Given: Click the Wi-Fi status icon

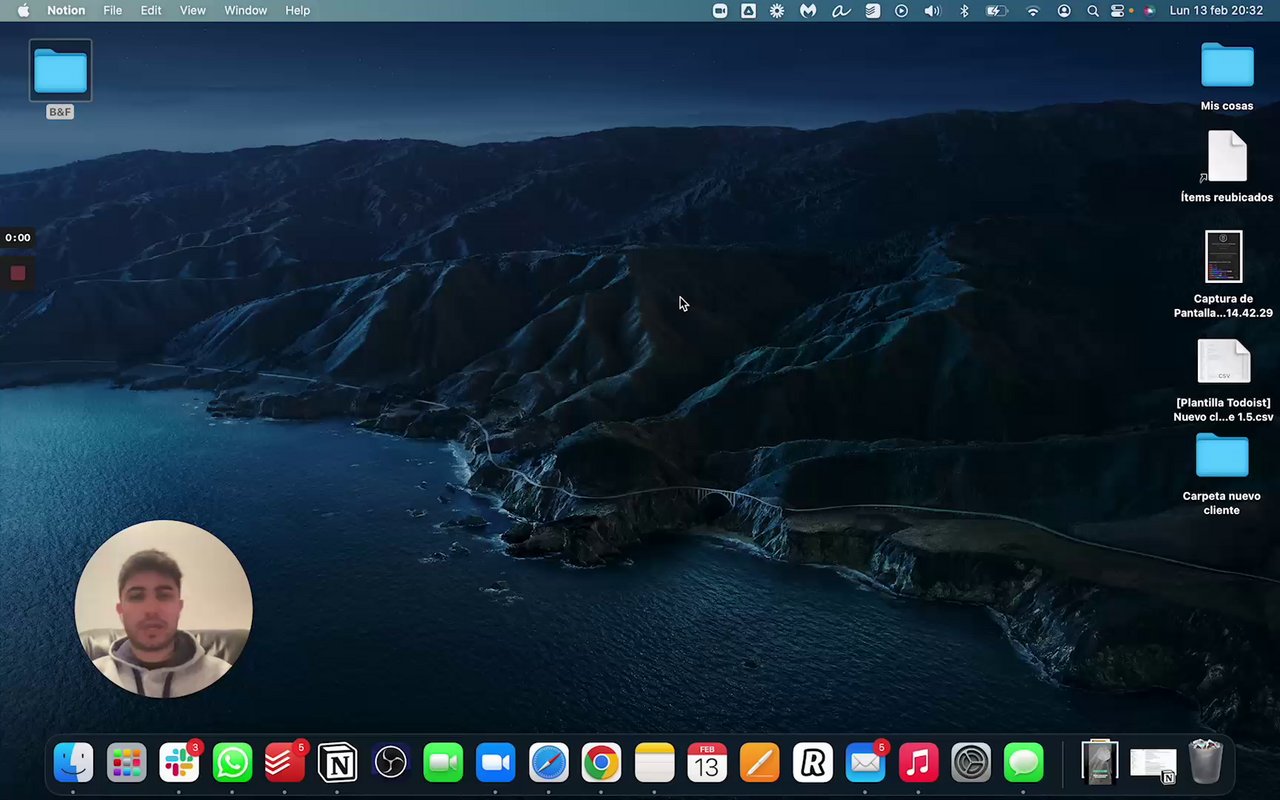Looking at the screenshot, I should (x=1033, y=10).
